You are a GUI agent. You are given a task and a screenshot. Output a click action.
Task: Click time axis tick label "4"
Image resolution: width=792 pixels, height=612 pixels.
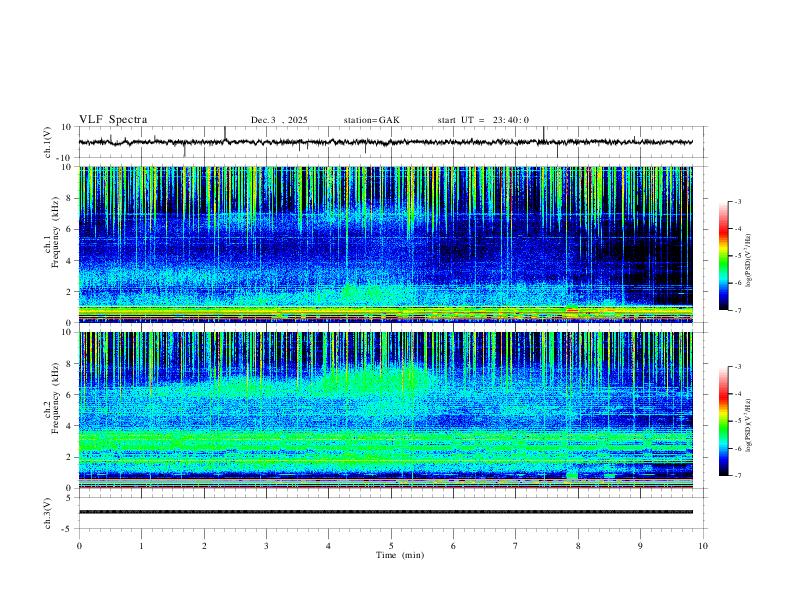click(328, 546)
